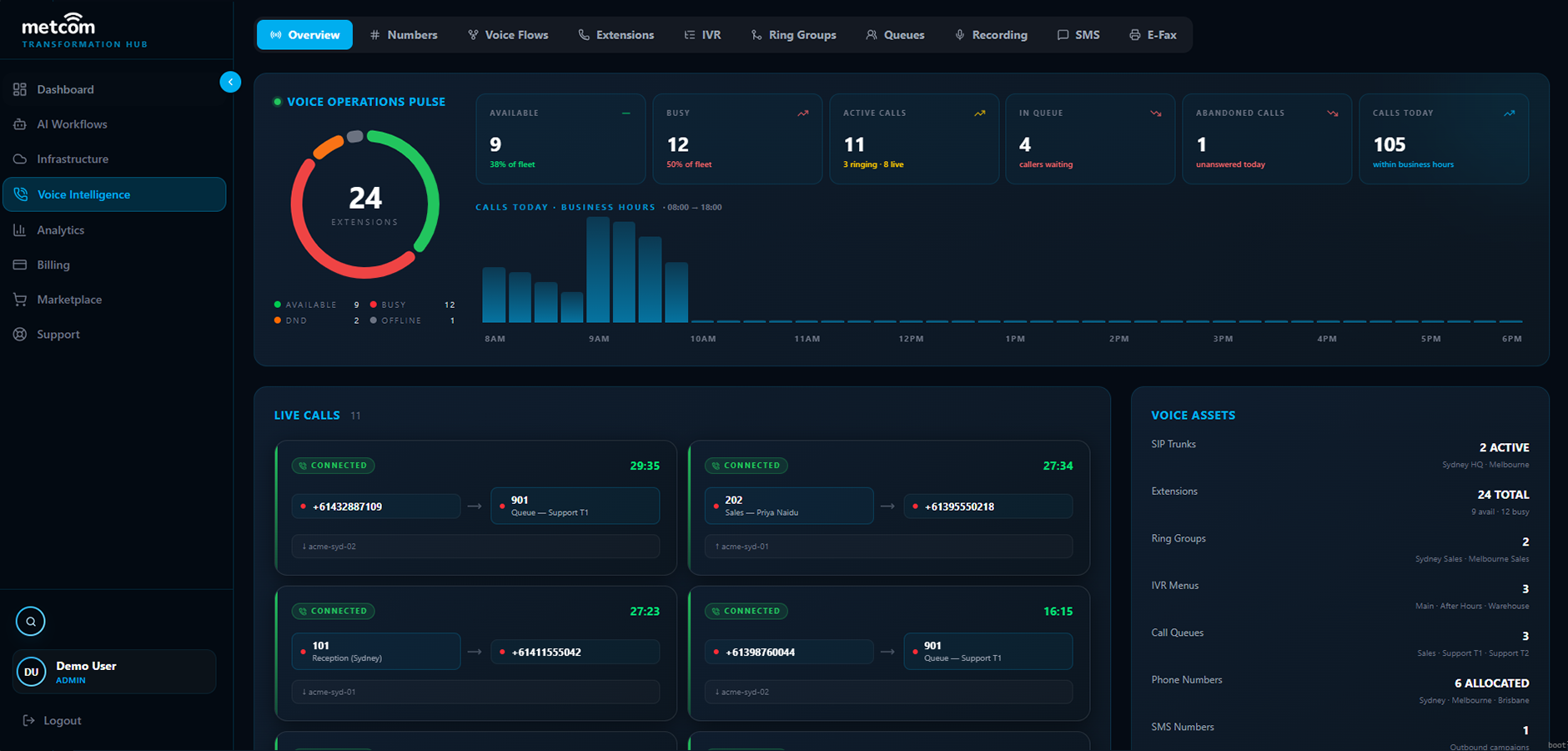Open the E-Fax tab

point(1153,35)
